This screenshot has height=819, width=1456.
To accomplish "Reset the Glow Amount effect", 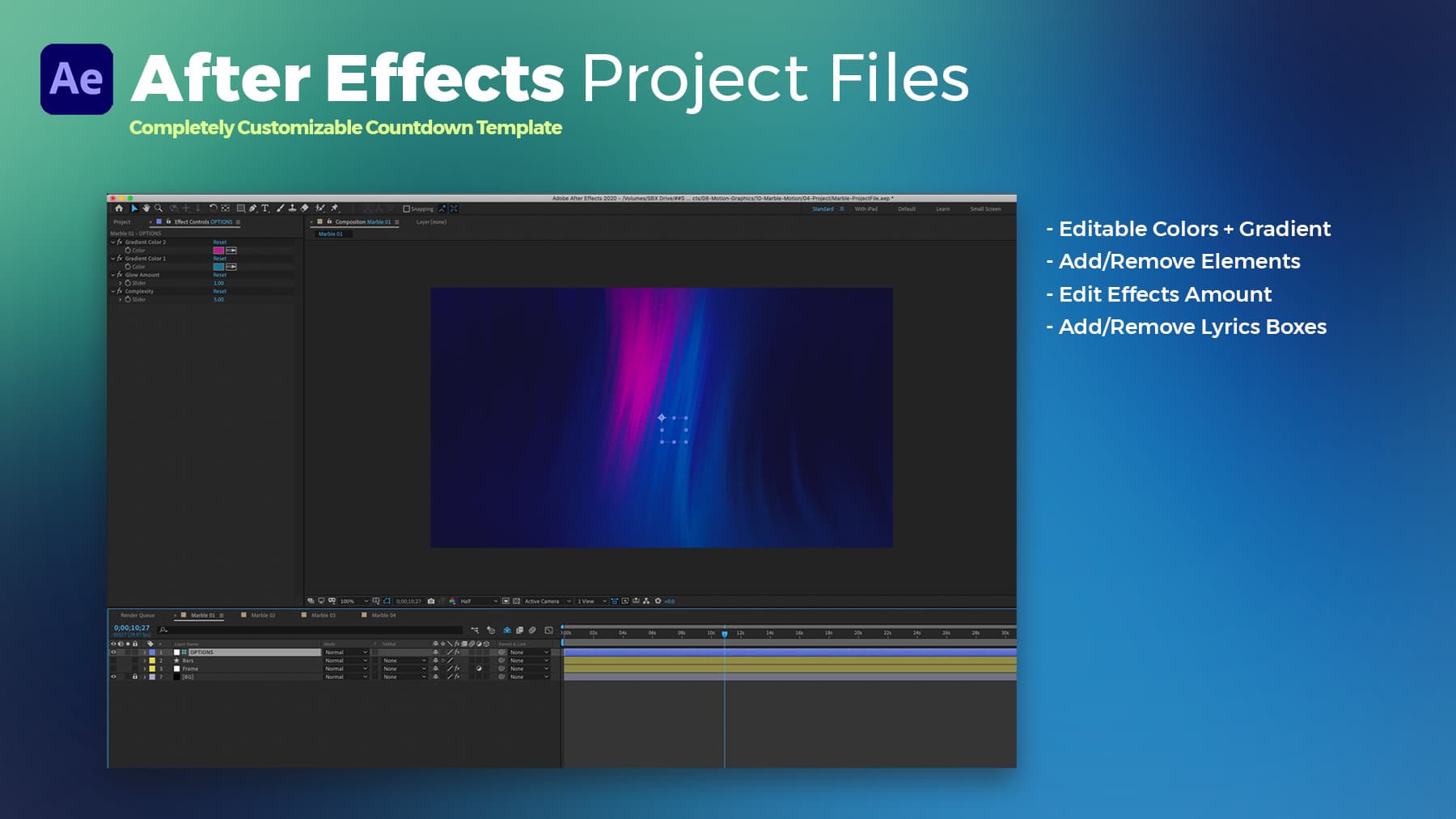I will 220,275.
